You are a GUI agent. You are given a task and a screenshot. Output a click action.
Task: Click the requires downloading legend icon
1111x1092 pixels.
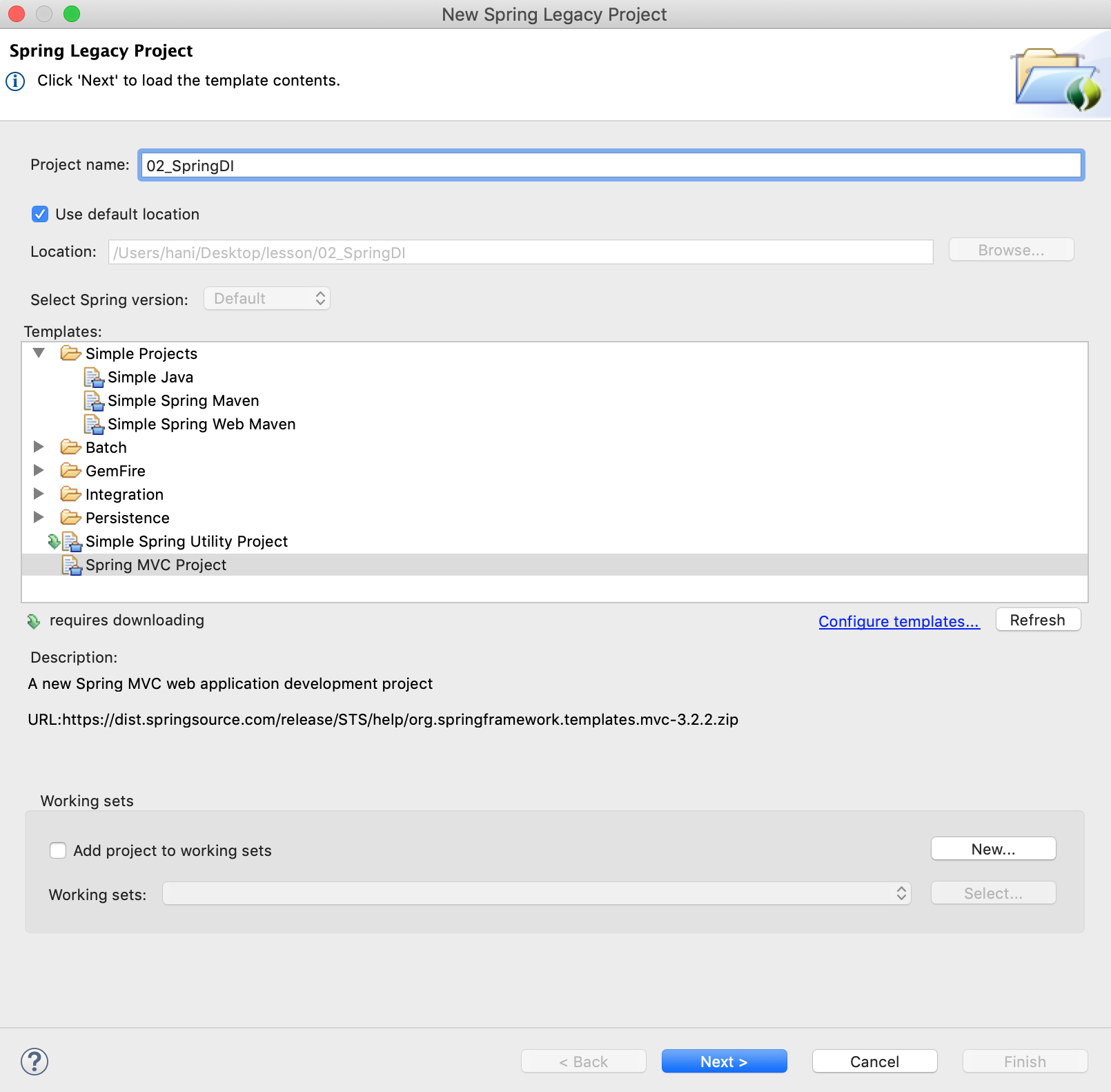click(x=34, y=621)
